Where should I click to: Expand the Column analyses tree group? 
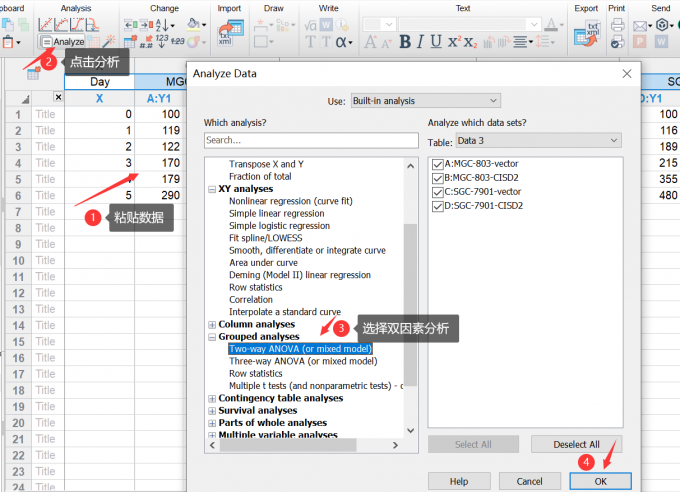coord(211,324)
